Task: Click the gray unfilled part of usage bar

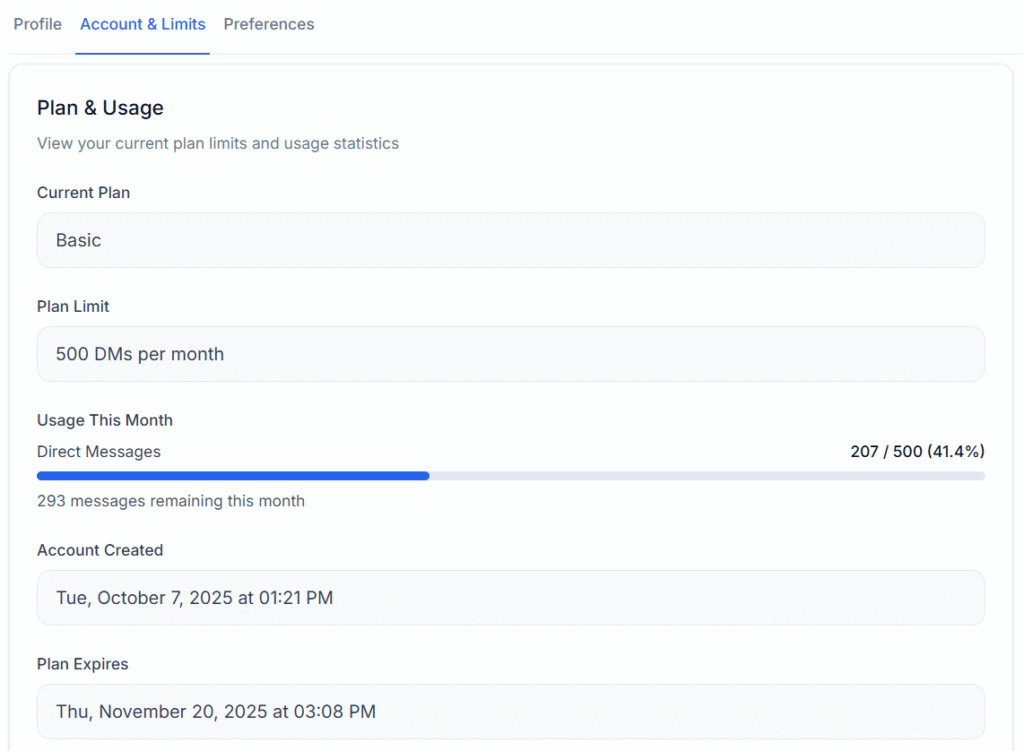Action: coord(706,476)
